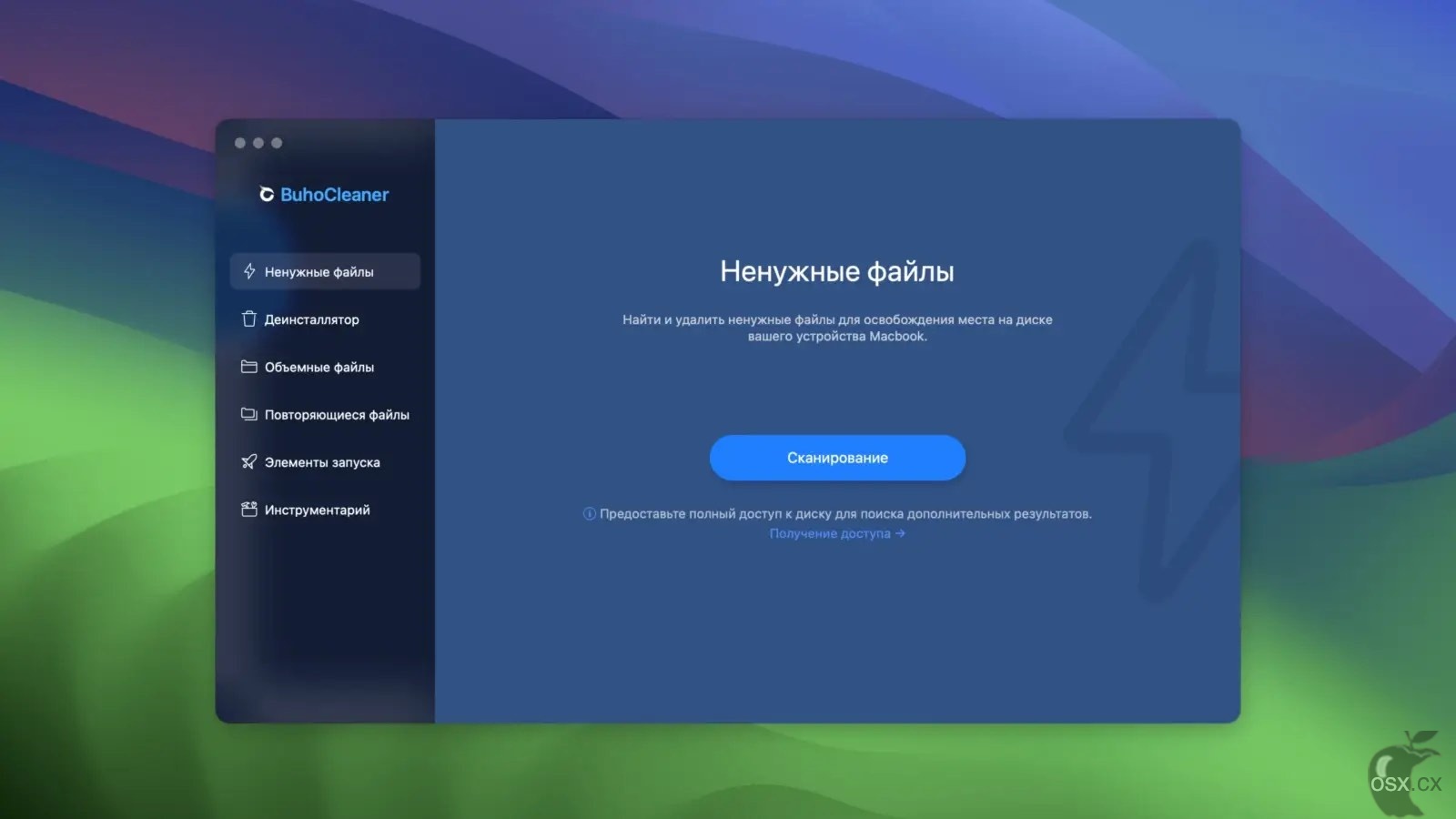The height and width of the screenshot is (819, 1456).
Task: Click the trash can icon beside Деинсталлятор
Action: (249, 318)
